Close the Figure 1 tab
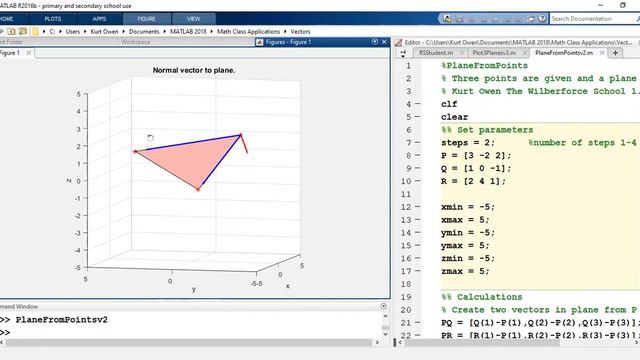640x360 pixels. 29,53
